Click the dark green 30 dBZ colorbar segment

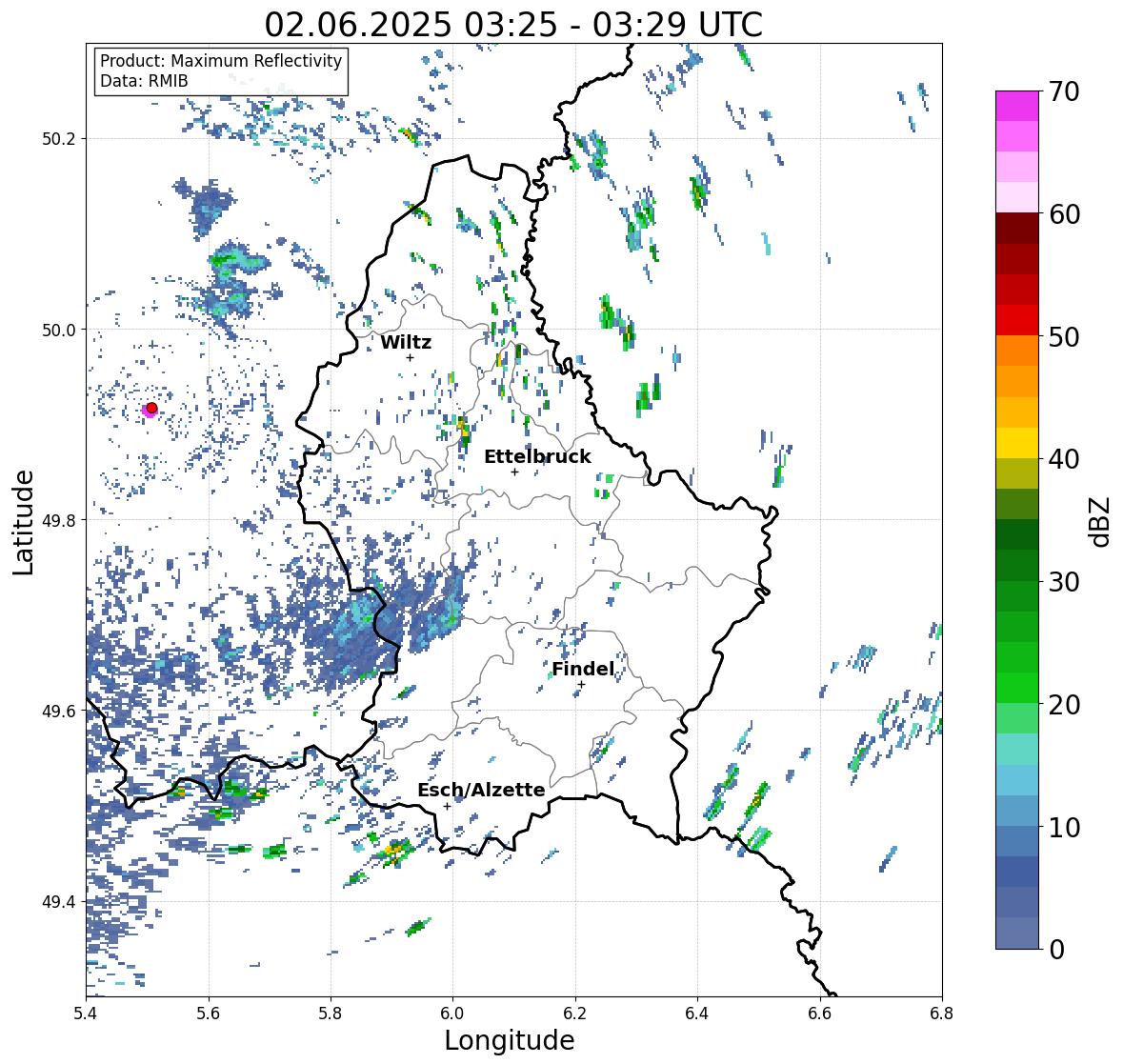point(1017,566)
